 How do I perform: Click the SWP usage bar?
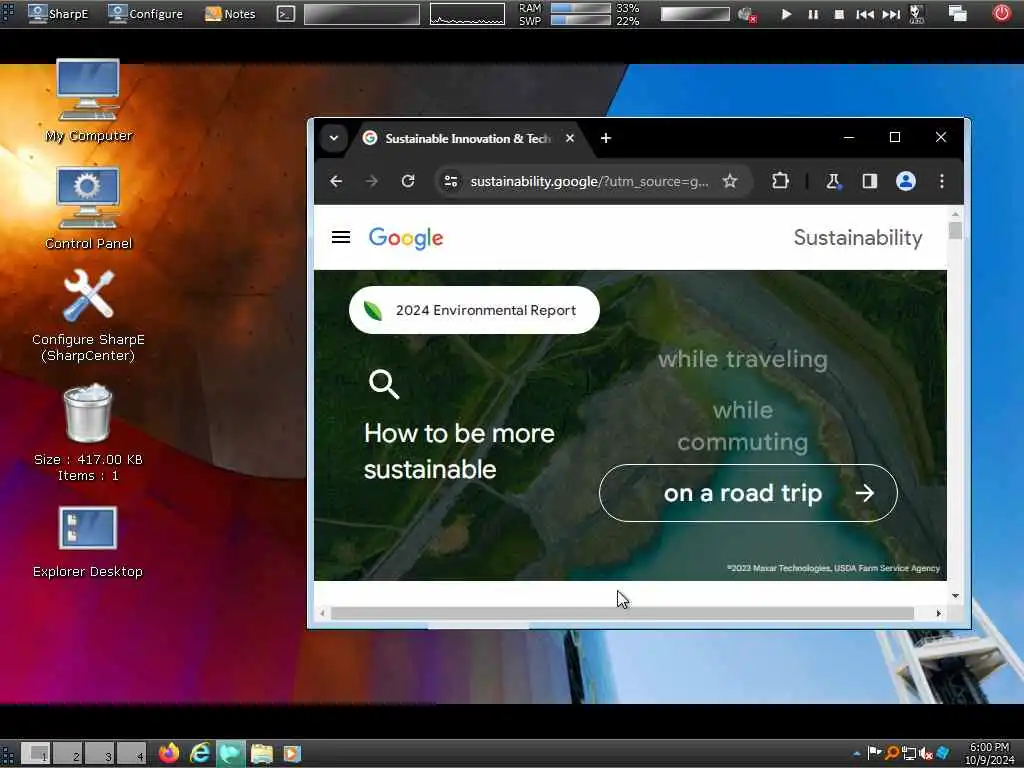581,20
